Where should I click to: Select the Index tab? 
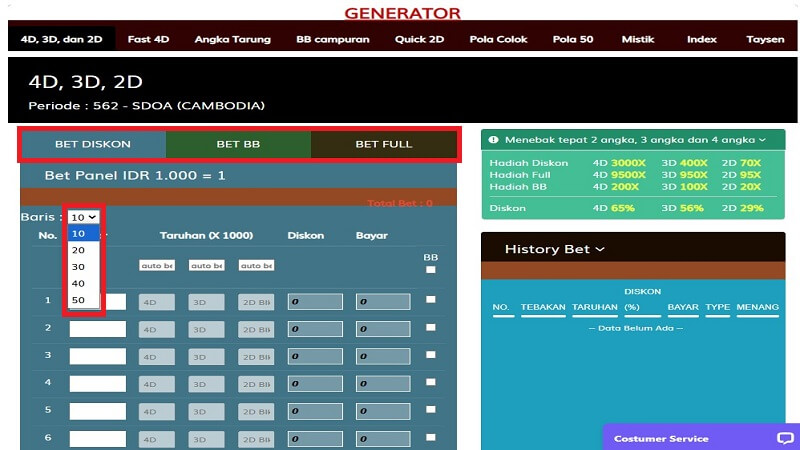[702, 39]
